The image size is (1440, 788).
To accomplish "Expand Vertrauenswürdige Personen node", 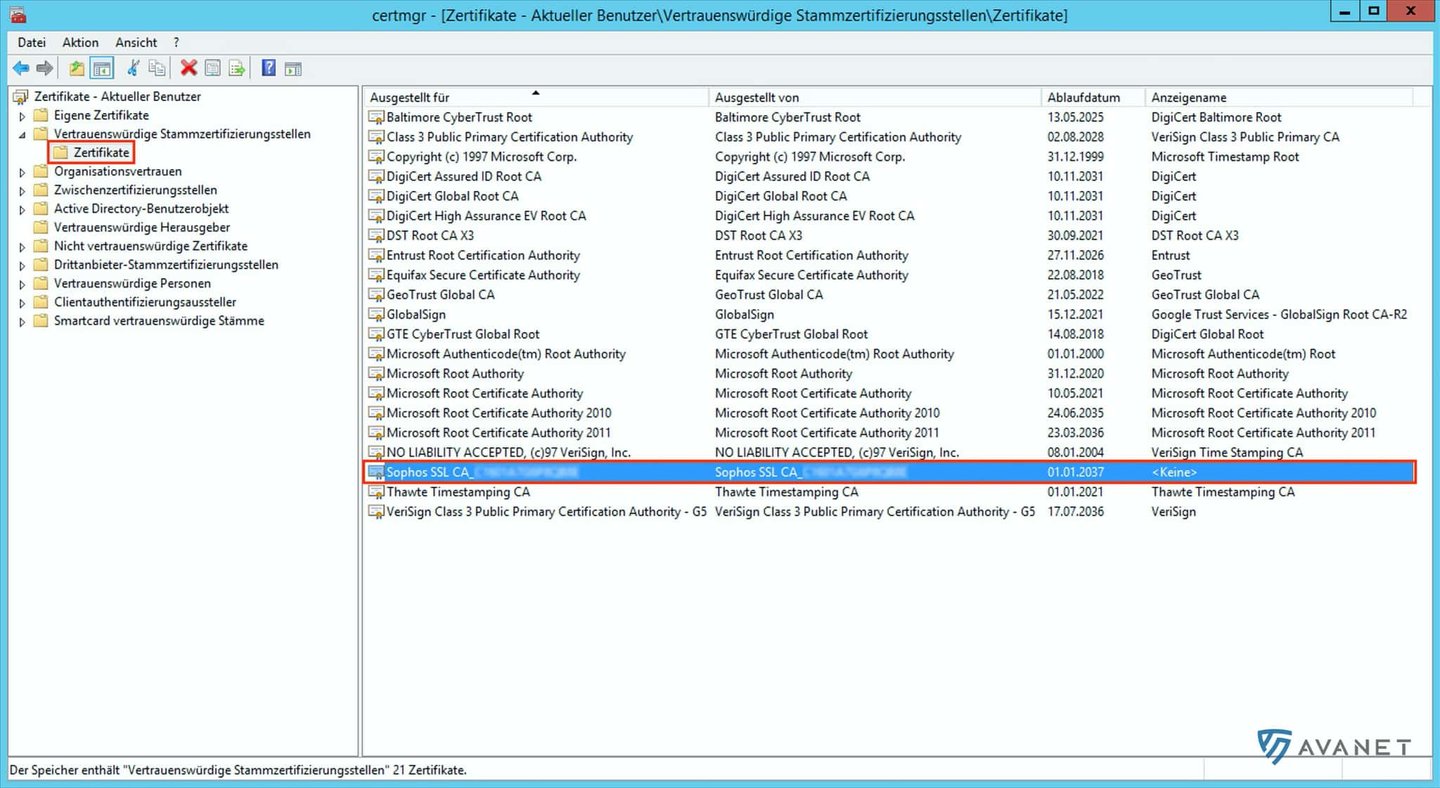I will coord(22,284).
